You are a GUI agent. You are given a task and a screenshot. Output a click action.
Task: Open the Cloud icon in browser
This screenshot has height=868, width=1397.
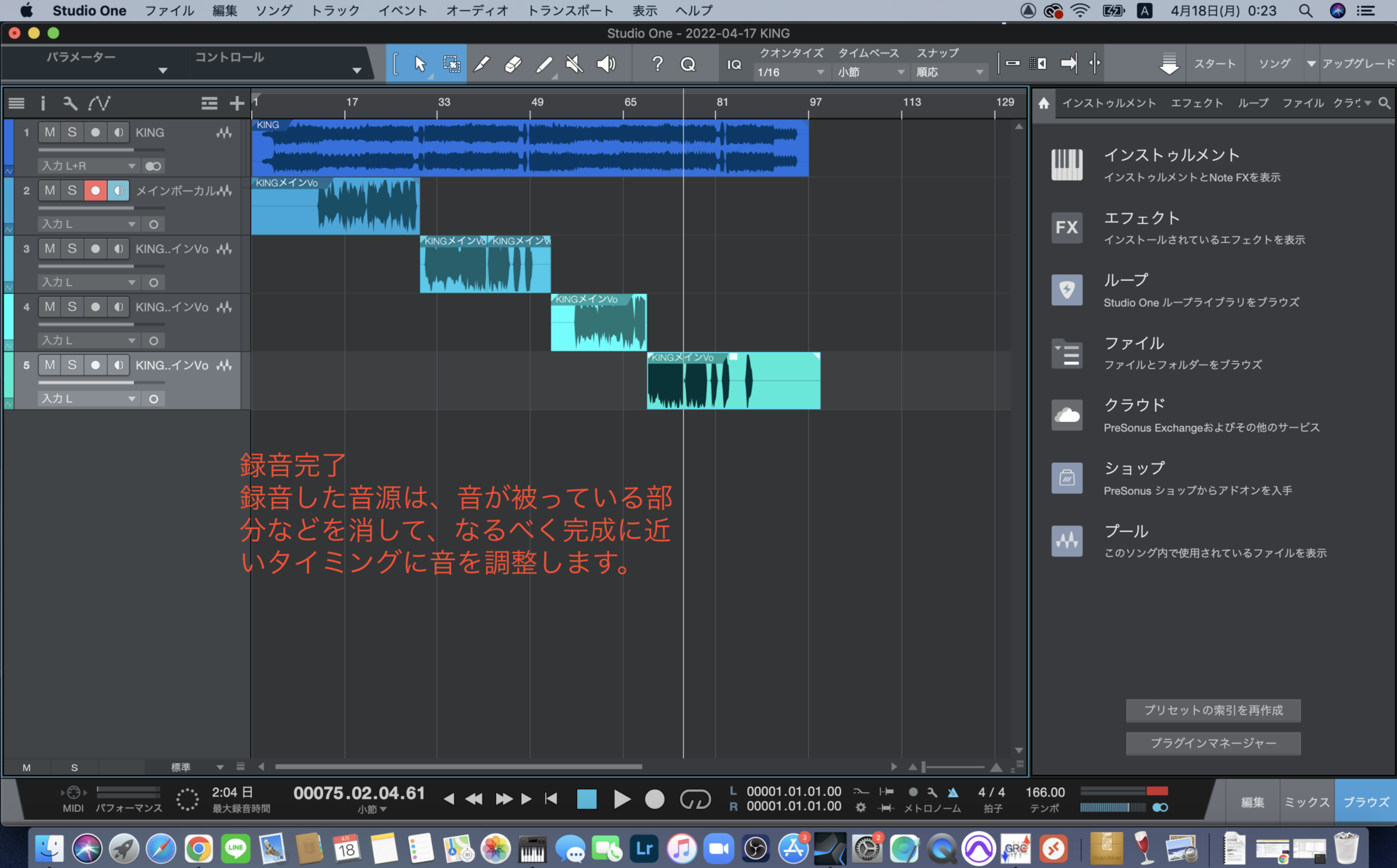pos(1067,415)
